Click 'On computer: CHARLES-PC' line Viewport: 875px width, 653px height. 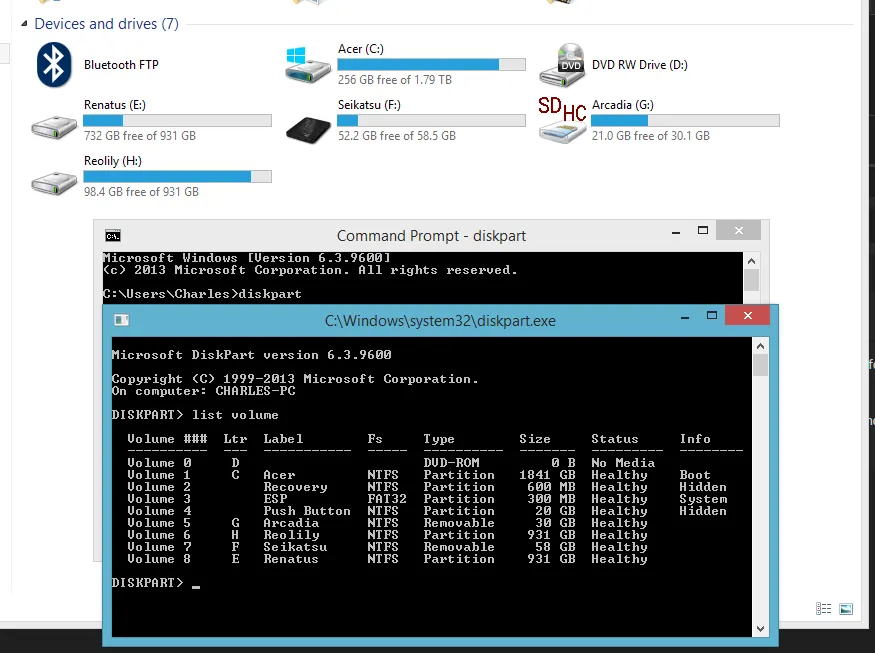[x=203, y=391]
